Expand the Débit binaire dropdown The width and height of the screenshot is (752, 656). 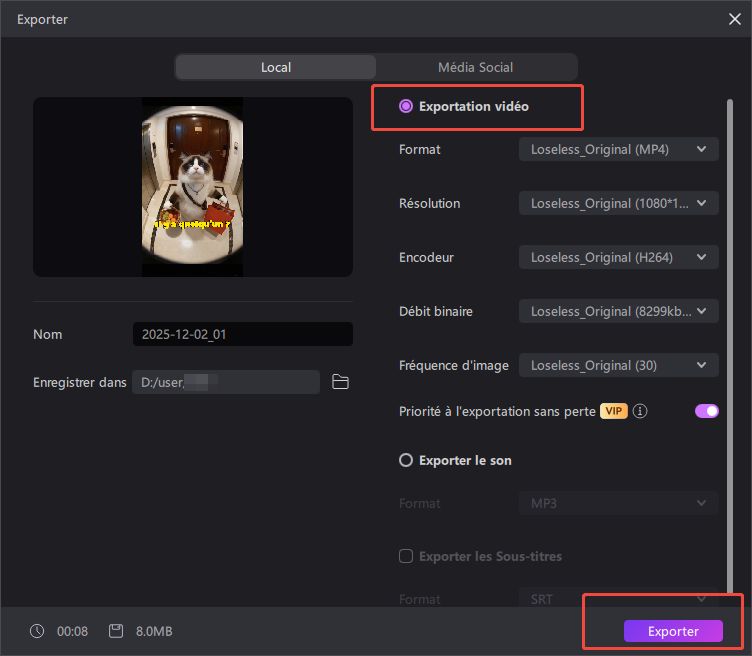[x=618, y=311]
